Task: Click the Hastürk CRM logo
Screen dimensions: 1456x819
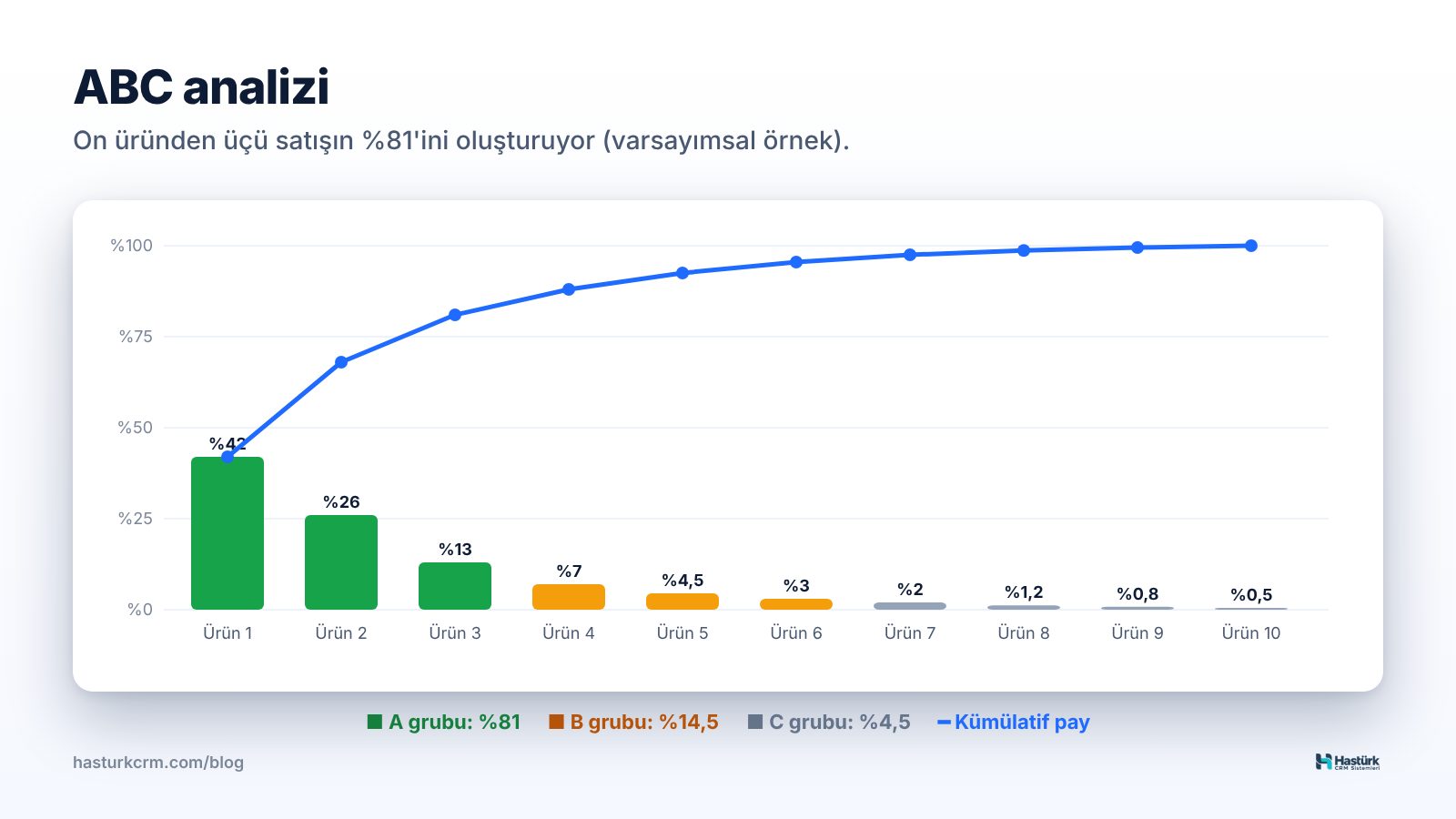Action: [1348, 762]
